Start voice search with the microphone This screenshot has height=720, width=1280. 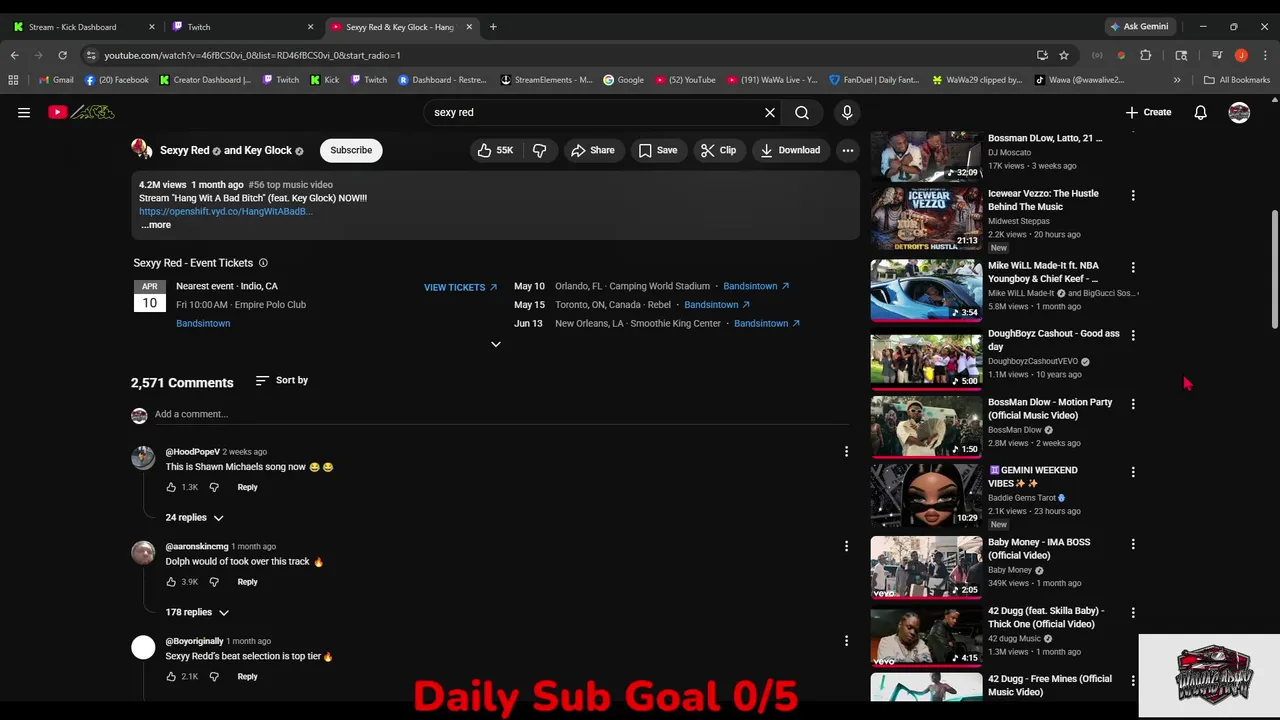pyautogui.click(x=847, y=113)
